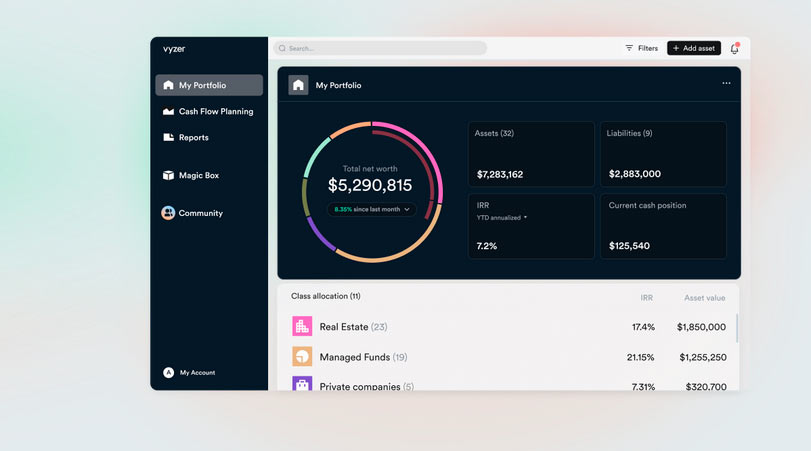Click the mint green segment of the donut
811x451 pixels.
pos(315,155)
